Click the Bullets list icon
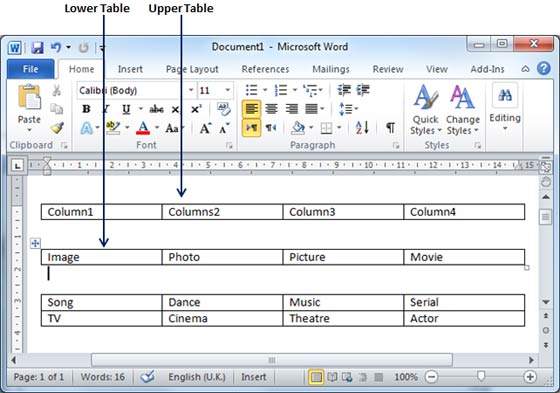 [x=252, y=90]
